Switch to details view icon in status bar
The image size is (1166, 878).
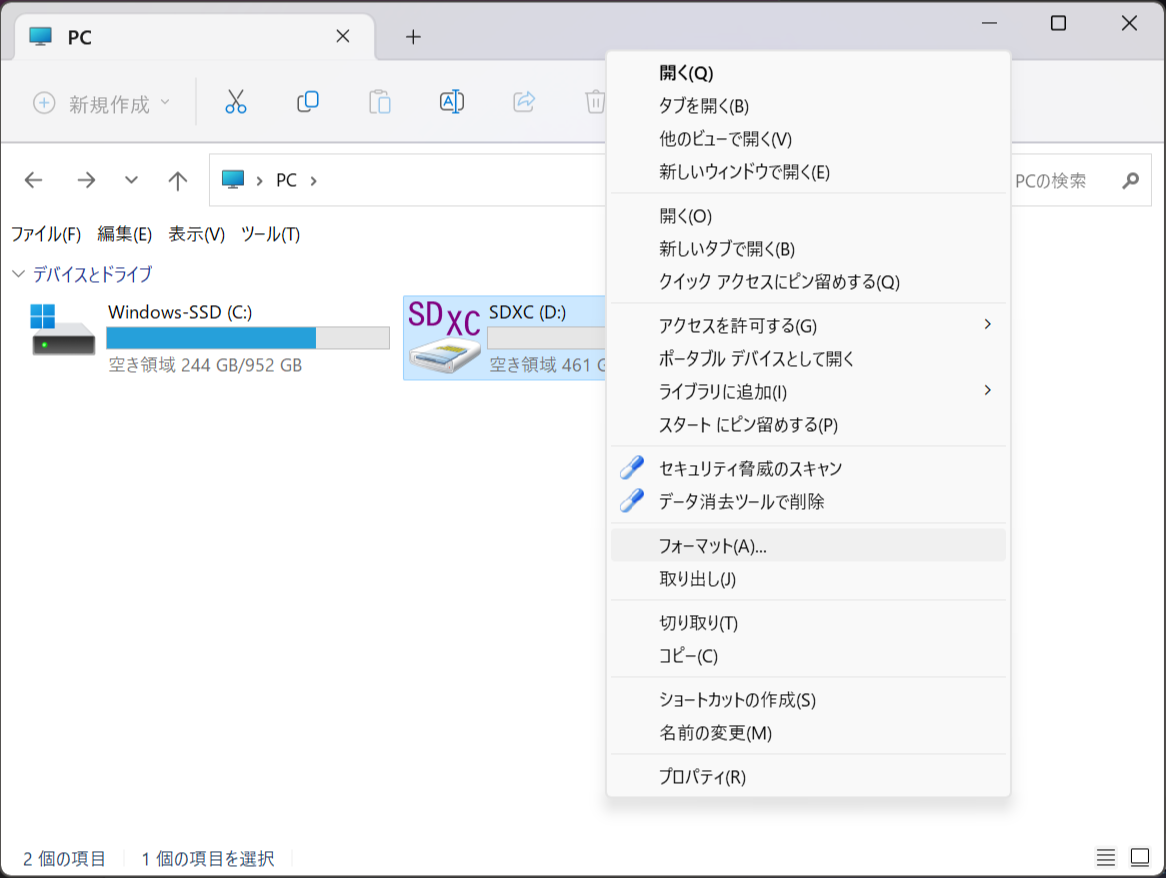click(x=1105, y=858)
